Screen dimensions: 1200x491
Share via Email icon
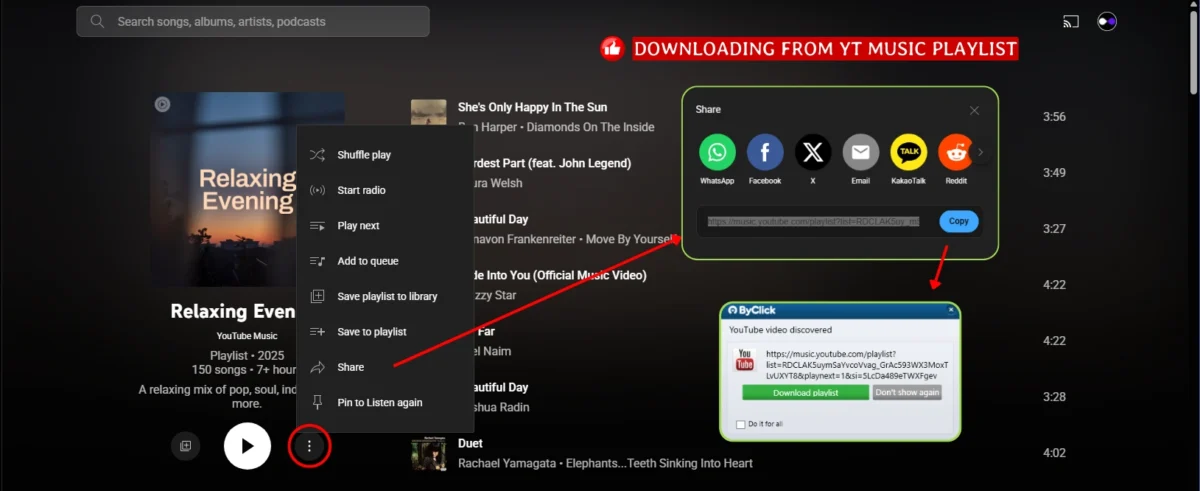pos(860,153)
